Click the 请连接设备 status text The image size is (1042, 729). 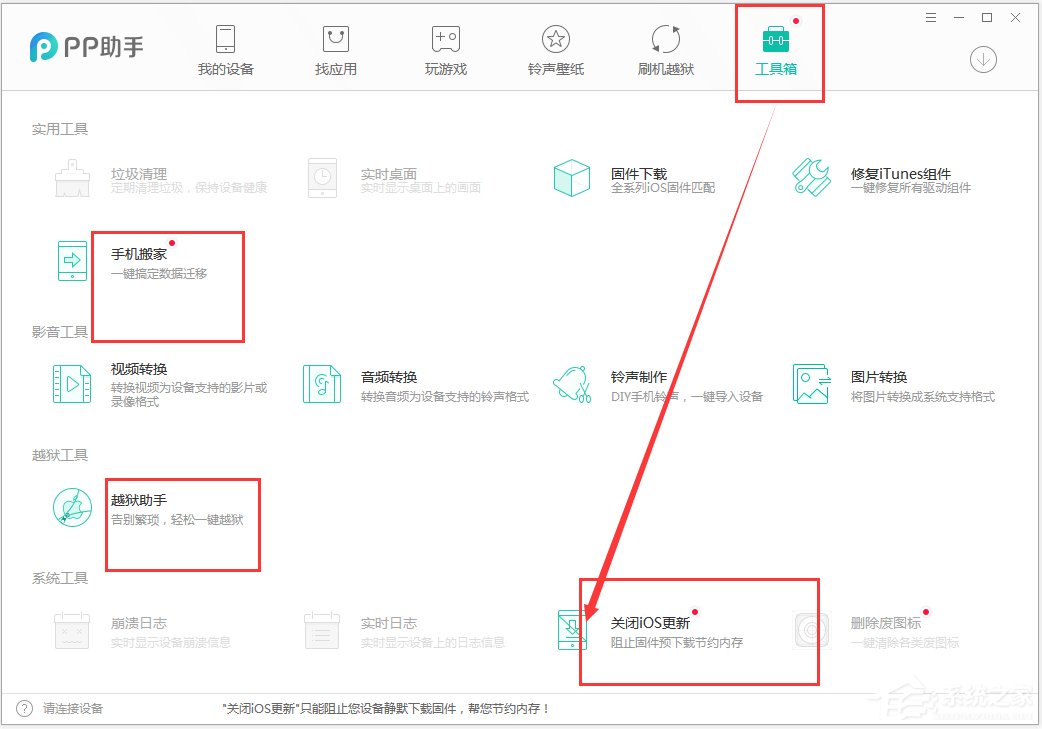point(73,708)
